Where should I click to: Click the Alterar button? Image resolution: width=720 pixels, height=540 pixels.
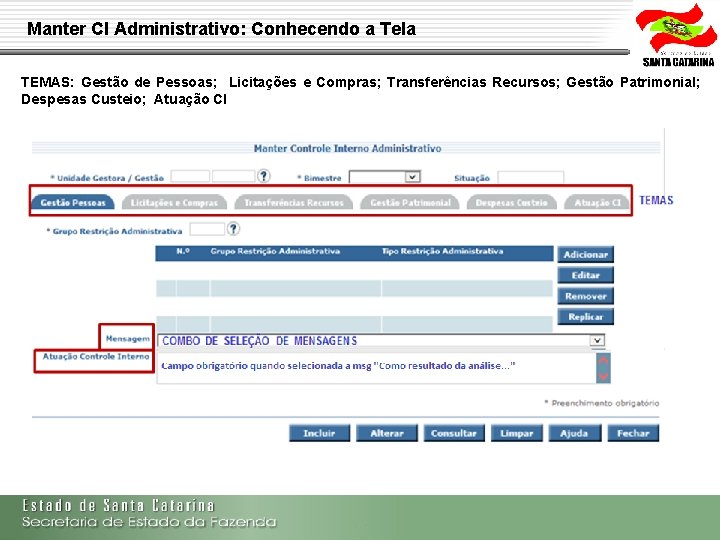[x=387, y=433]
